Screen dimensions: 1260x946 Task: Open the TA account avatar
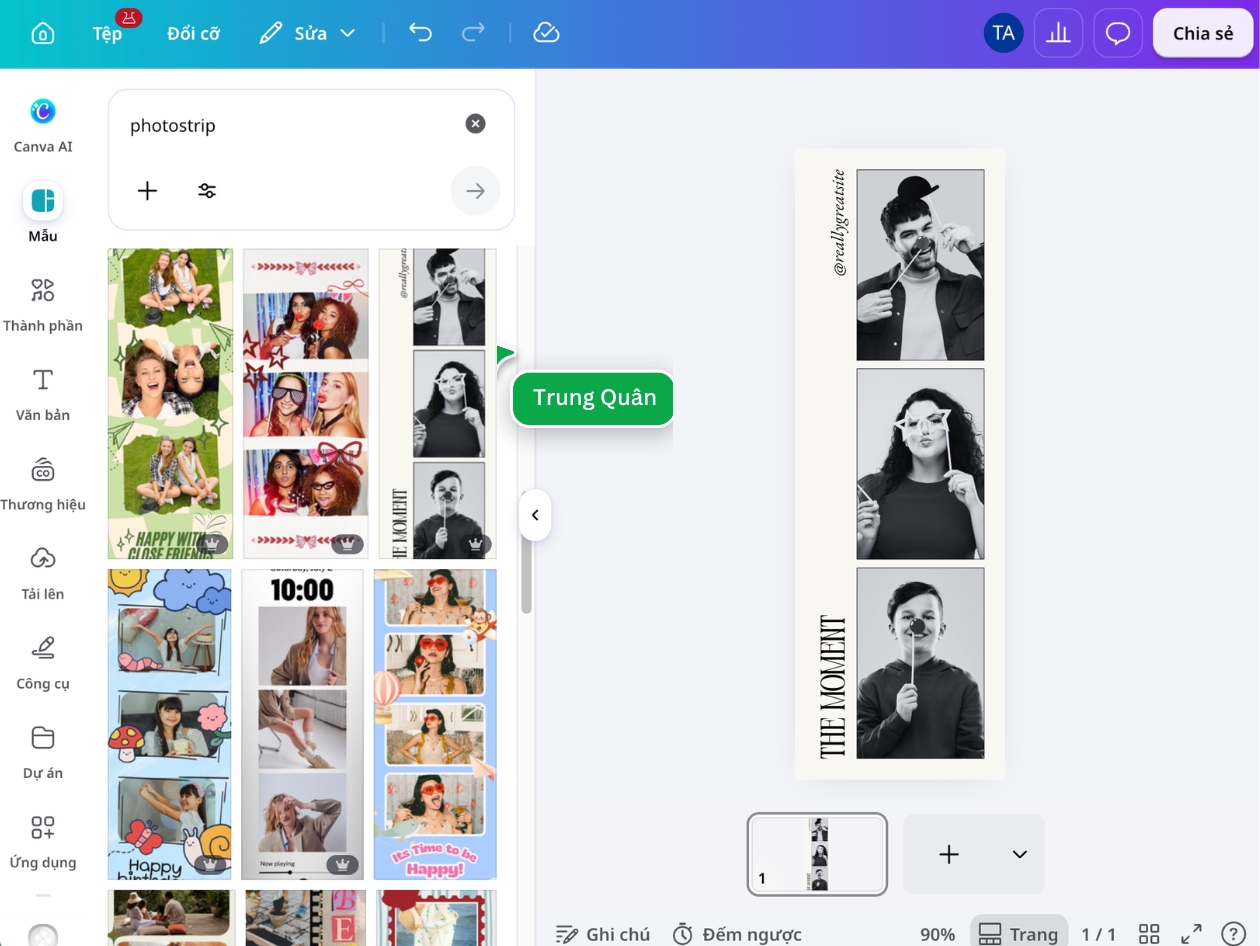[x=1003, y=33]
